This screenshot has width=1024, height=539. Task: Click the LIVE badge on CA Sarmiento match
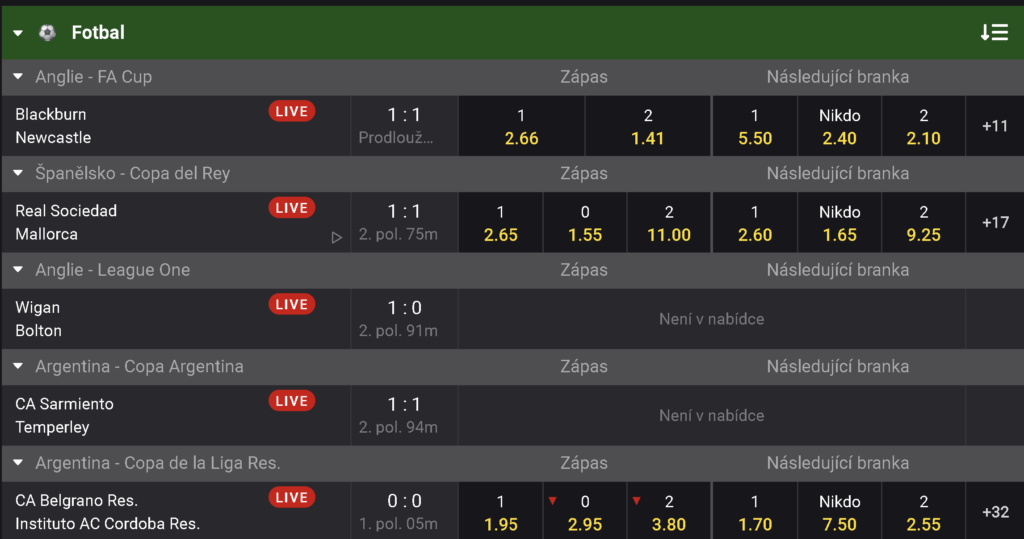coord(292,401)
